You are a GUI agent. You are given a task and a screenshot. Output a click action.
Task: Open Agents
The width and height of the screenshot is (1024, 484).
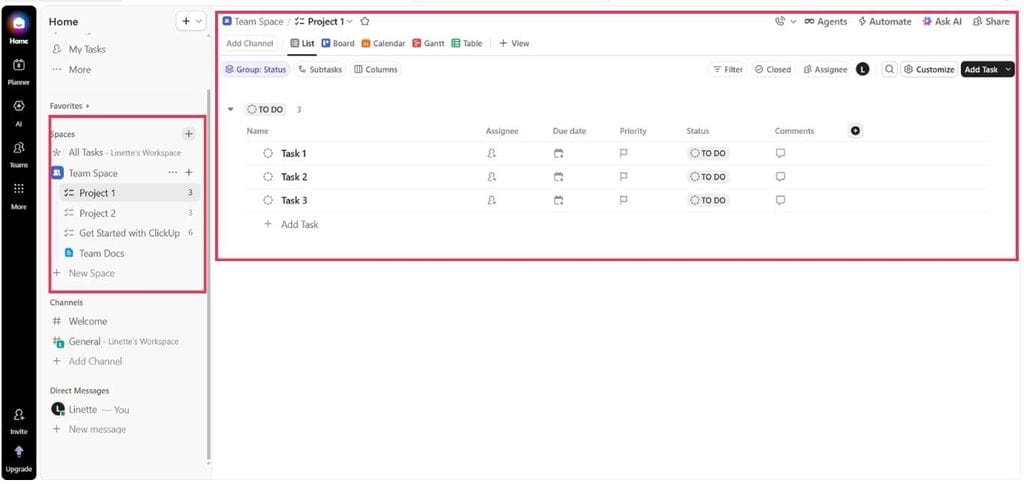[825, 22]
